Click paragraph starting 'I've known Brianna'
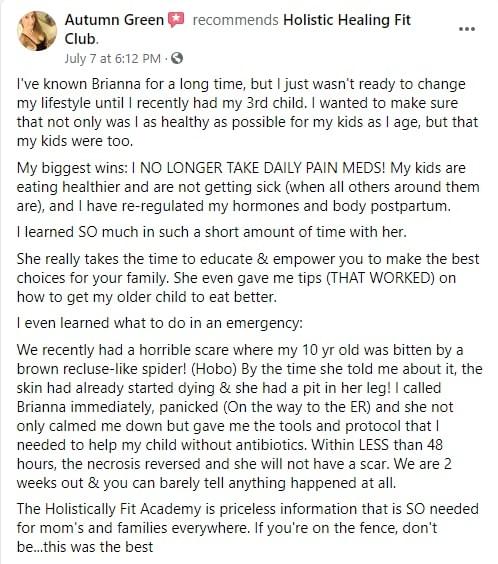This screenshot has width=498, height=564. [247, 112]
